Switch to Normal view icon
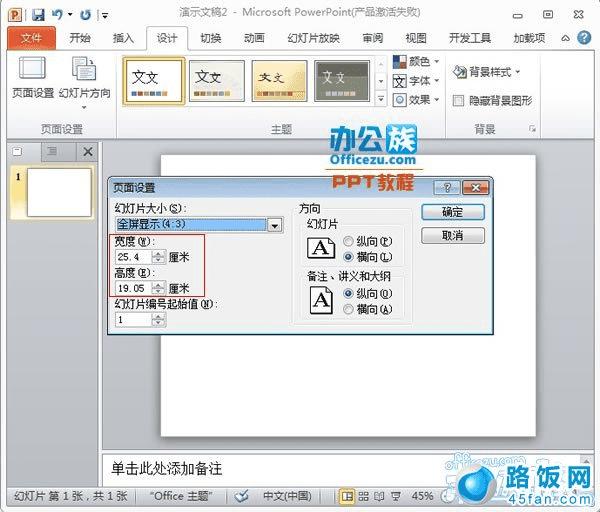The width and height of the screenshot is (600, 512). pyautogui.click(x=347, y=497)
